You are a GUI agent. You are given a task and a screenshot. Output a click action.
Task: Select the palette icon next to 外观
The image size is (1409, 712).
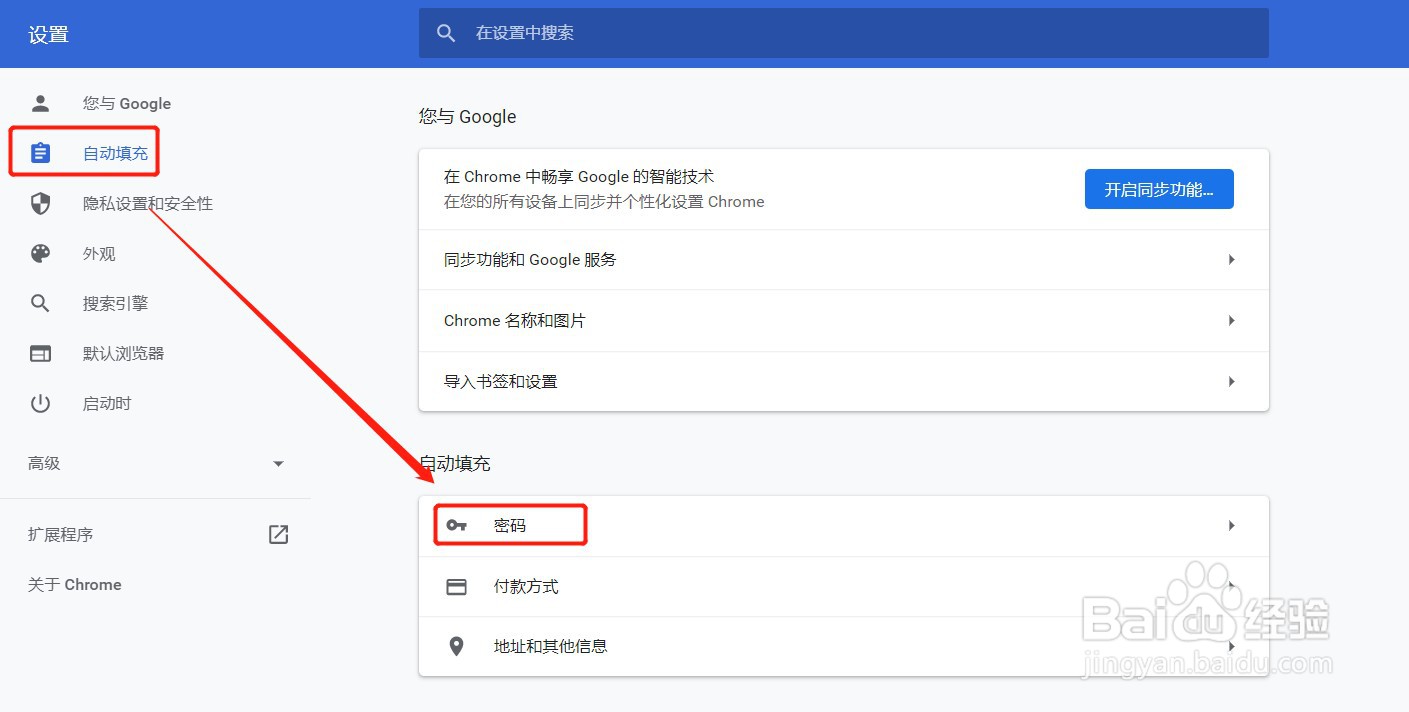(40, 253)
